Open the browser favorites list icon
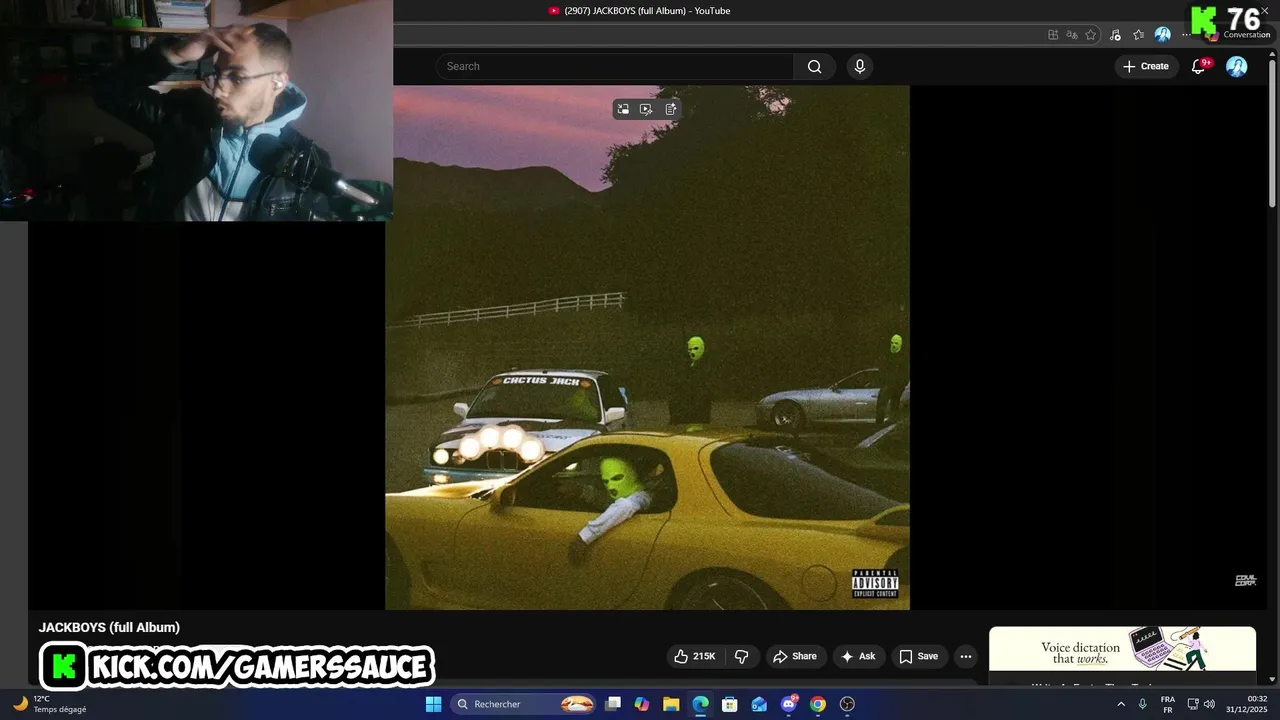1280x720 pixels. point(1138,34)
